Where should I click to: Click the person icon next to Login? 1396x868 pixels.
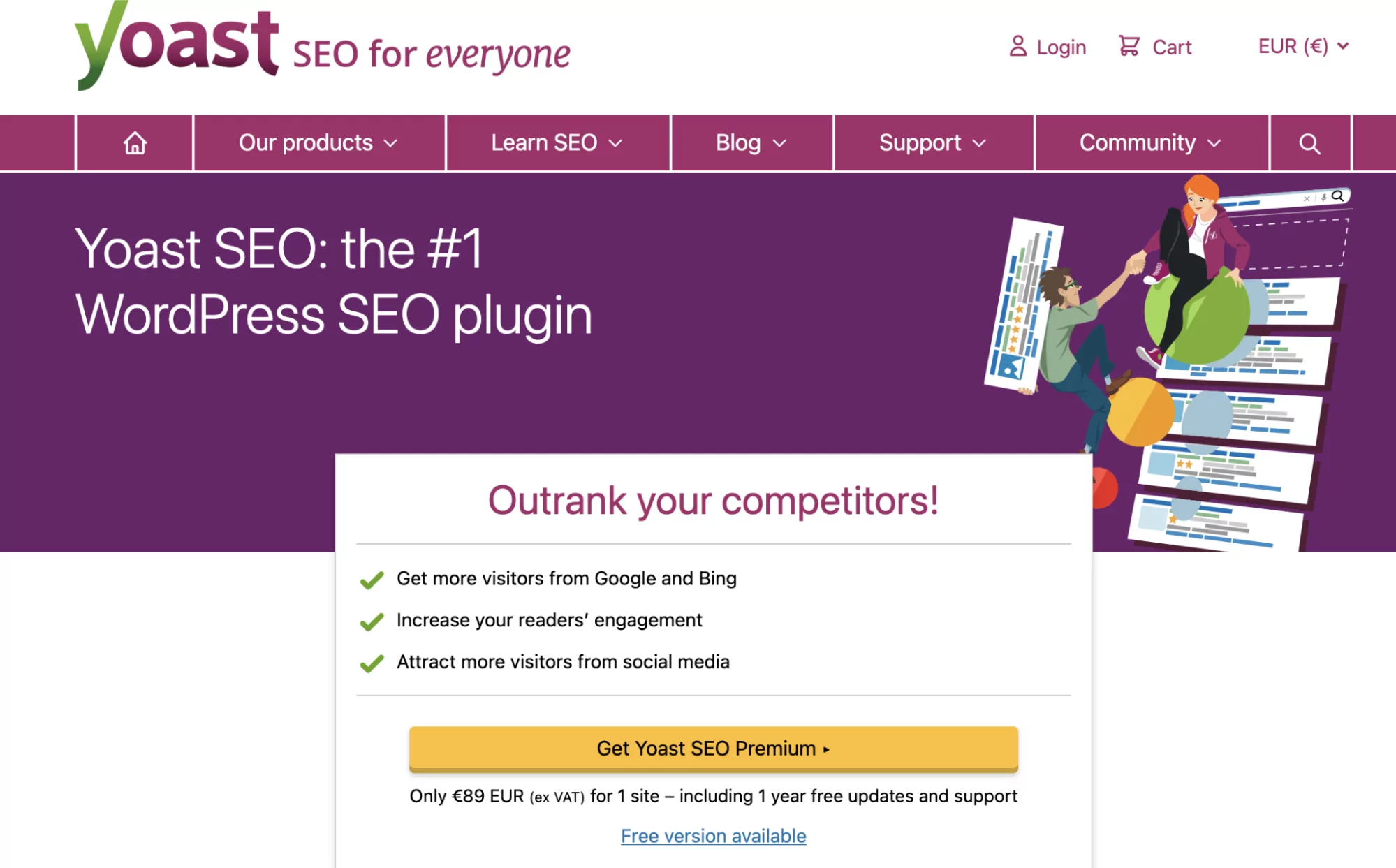[x=1018, y=46]
